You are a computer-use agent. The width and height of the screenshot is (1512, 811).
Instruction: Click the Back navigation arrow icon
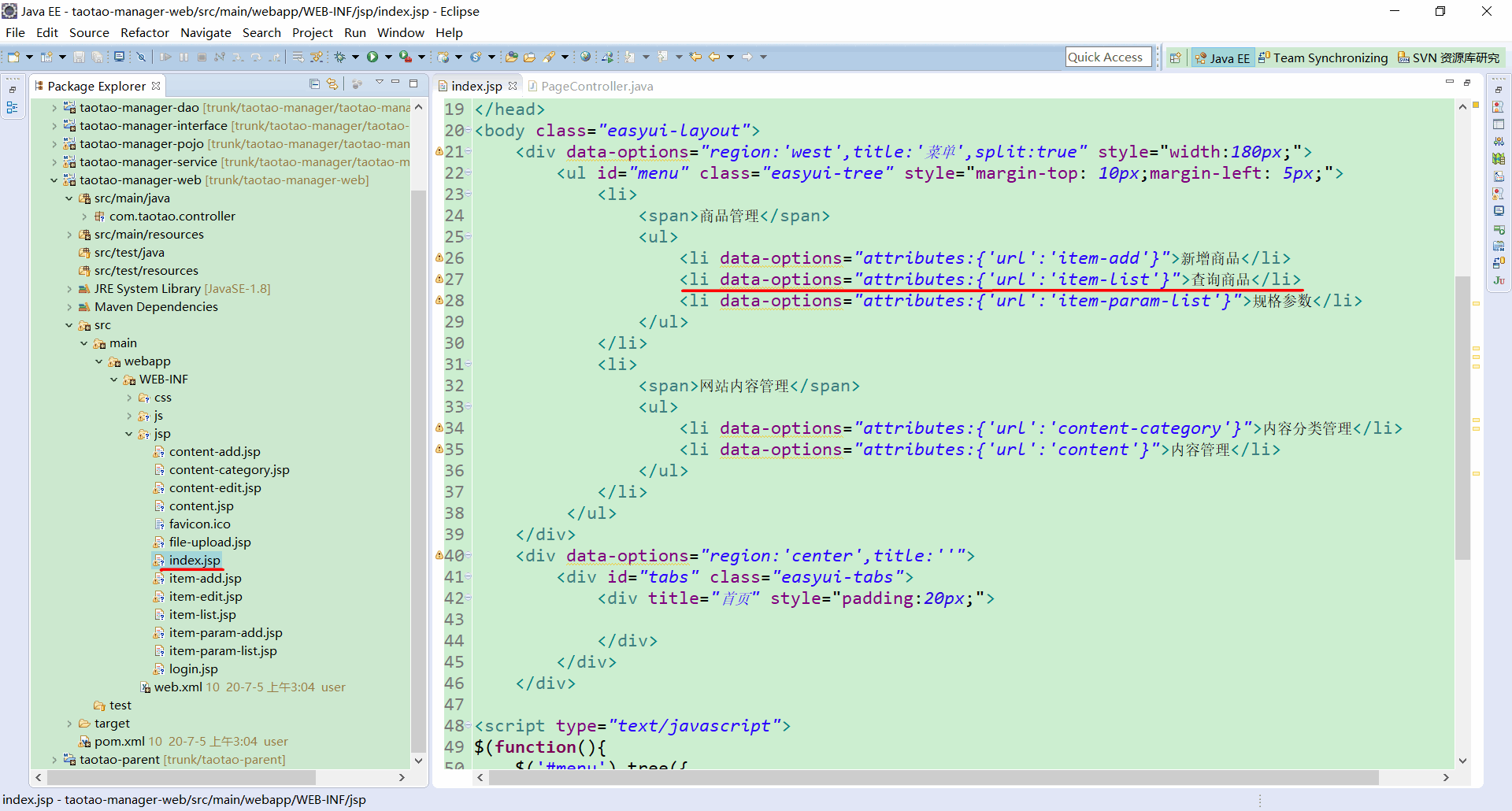pyautogui.click(x=714, y=57)
